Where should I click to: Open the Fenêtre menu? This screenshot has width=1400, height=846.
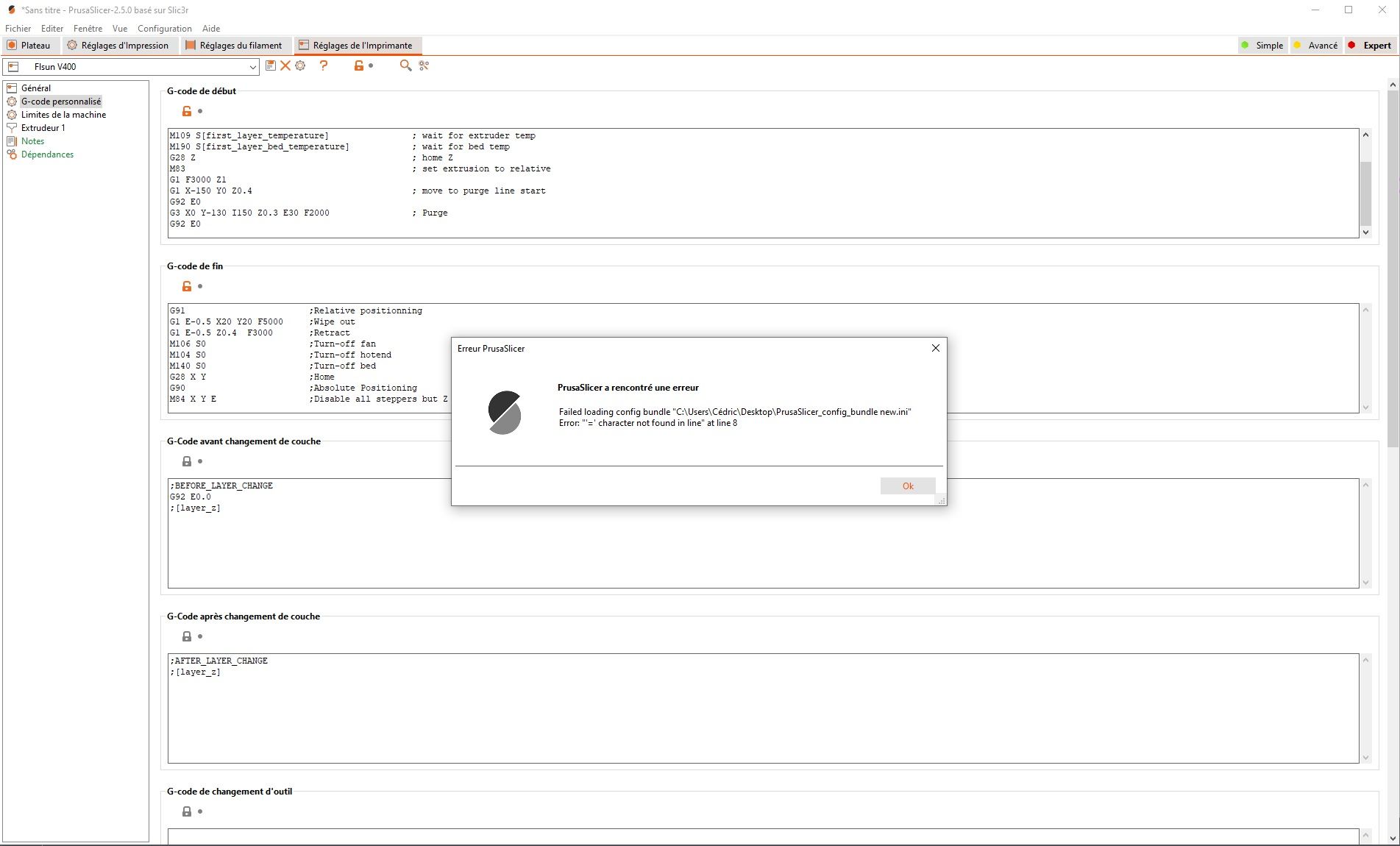[x=88, y=29]
